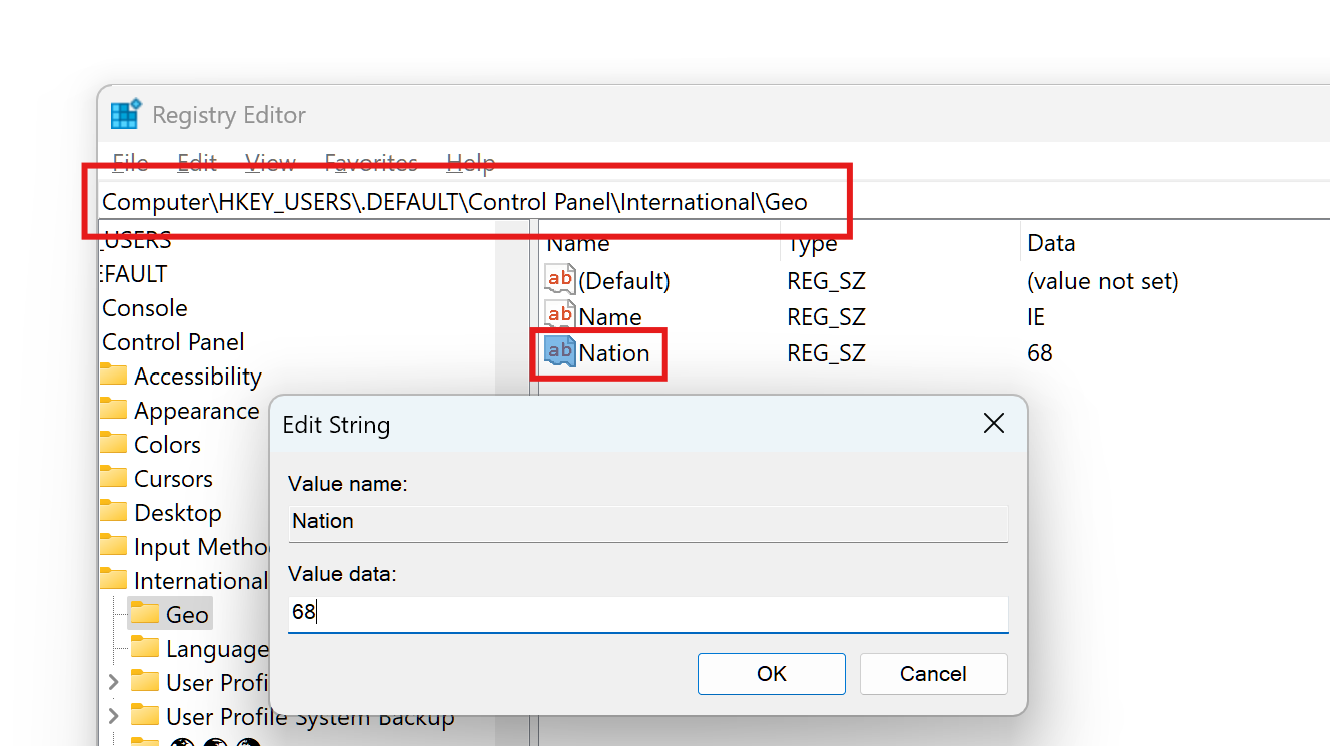1330x746 pixels.
Task: Expand User Profile System Backup key
Action: coord(113,717)
